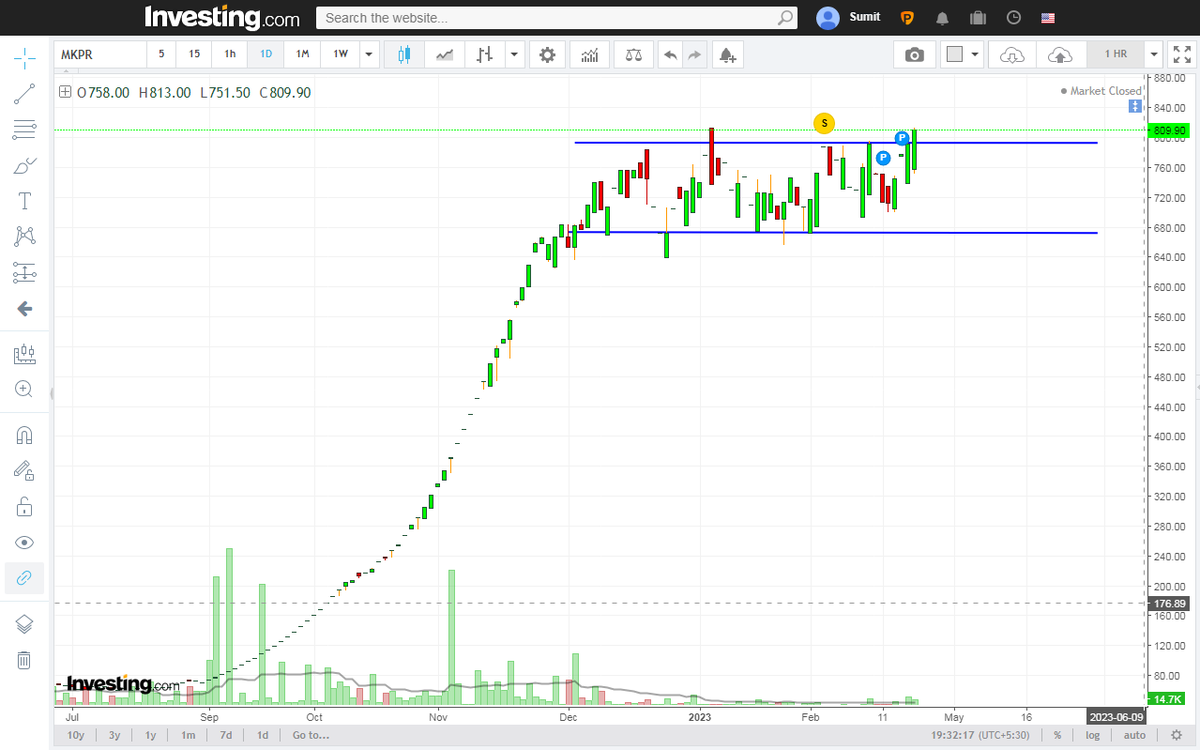
Task: Select the 1D interval
Action: 266,54
